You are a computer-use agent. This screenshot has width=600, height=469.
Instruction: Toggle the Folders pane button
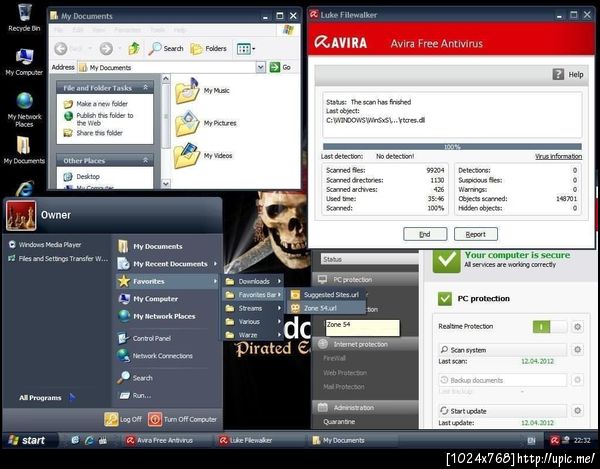(209, 49)
